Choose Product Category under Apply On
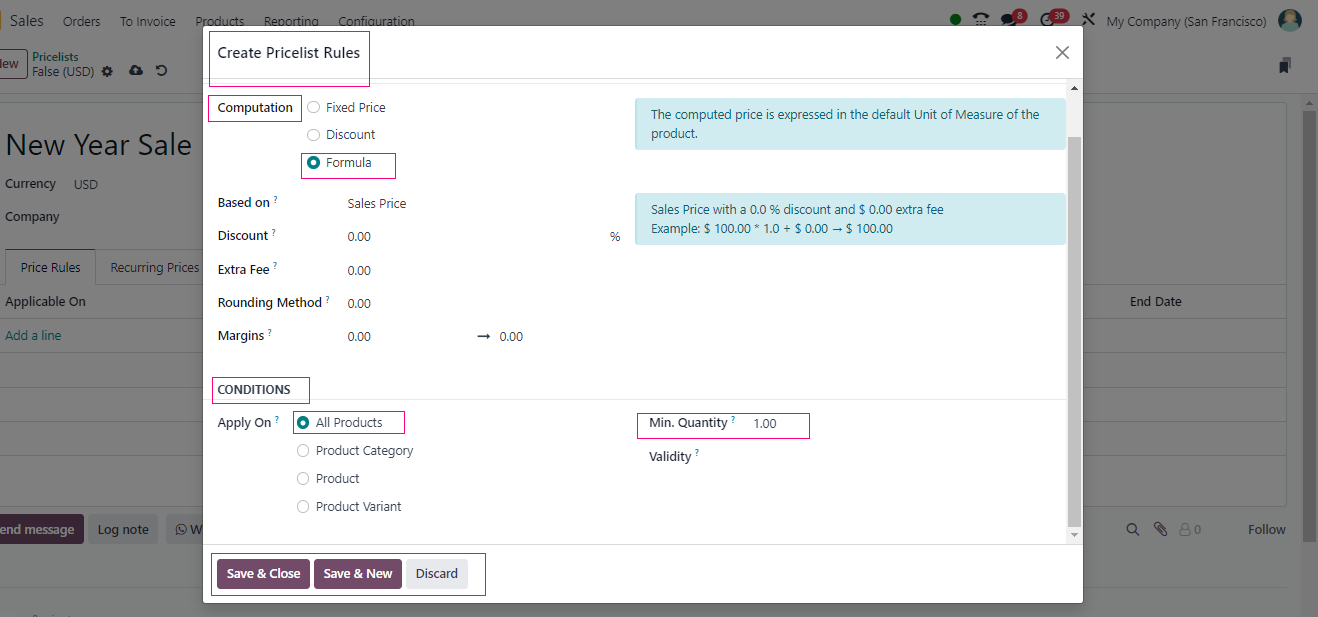Screen dimensions: 1318x617 click(303, 451)
